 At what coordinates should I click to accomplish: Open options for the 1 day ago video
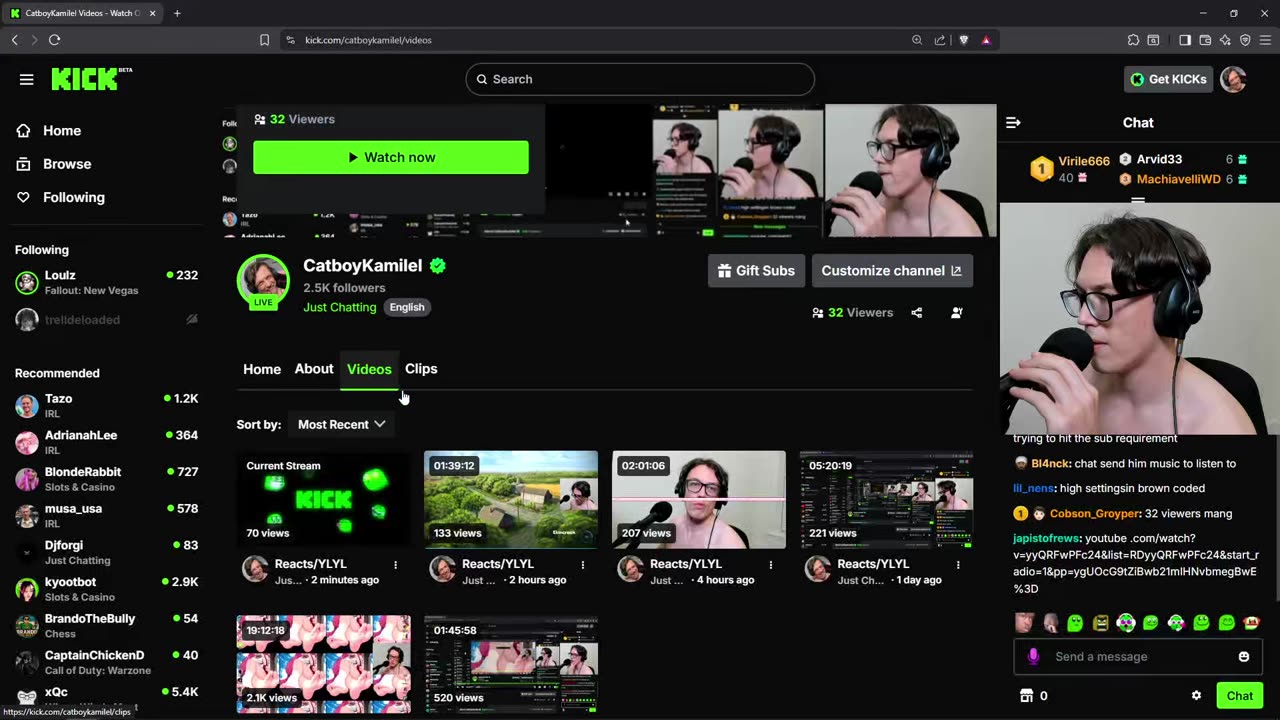click(x=958, y=565)
